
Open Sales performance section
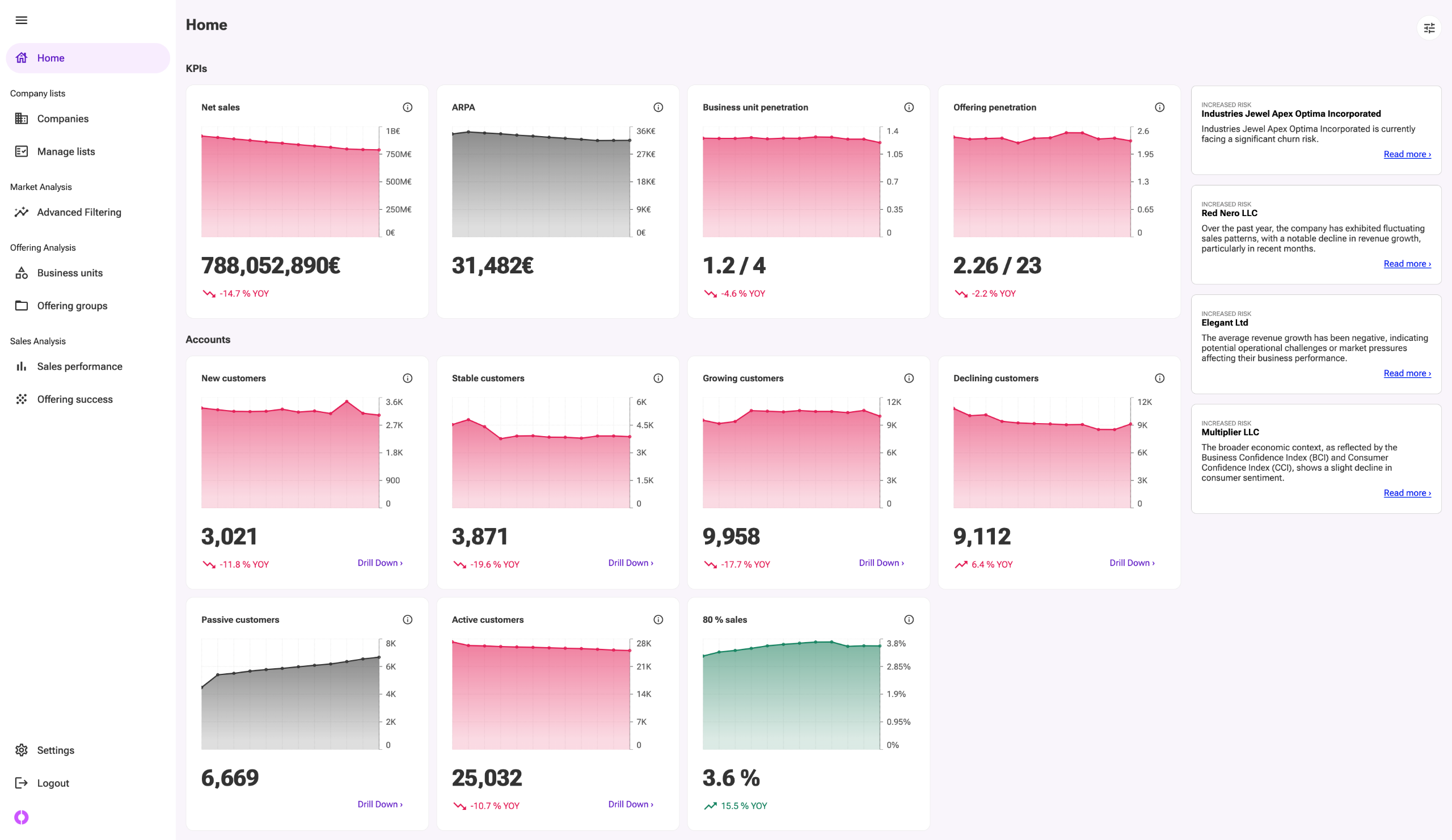tap(79, 366)
